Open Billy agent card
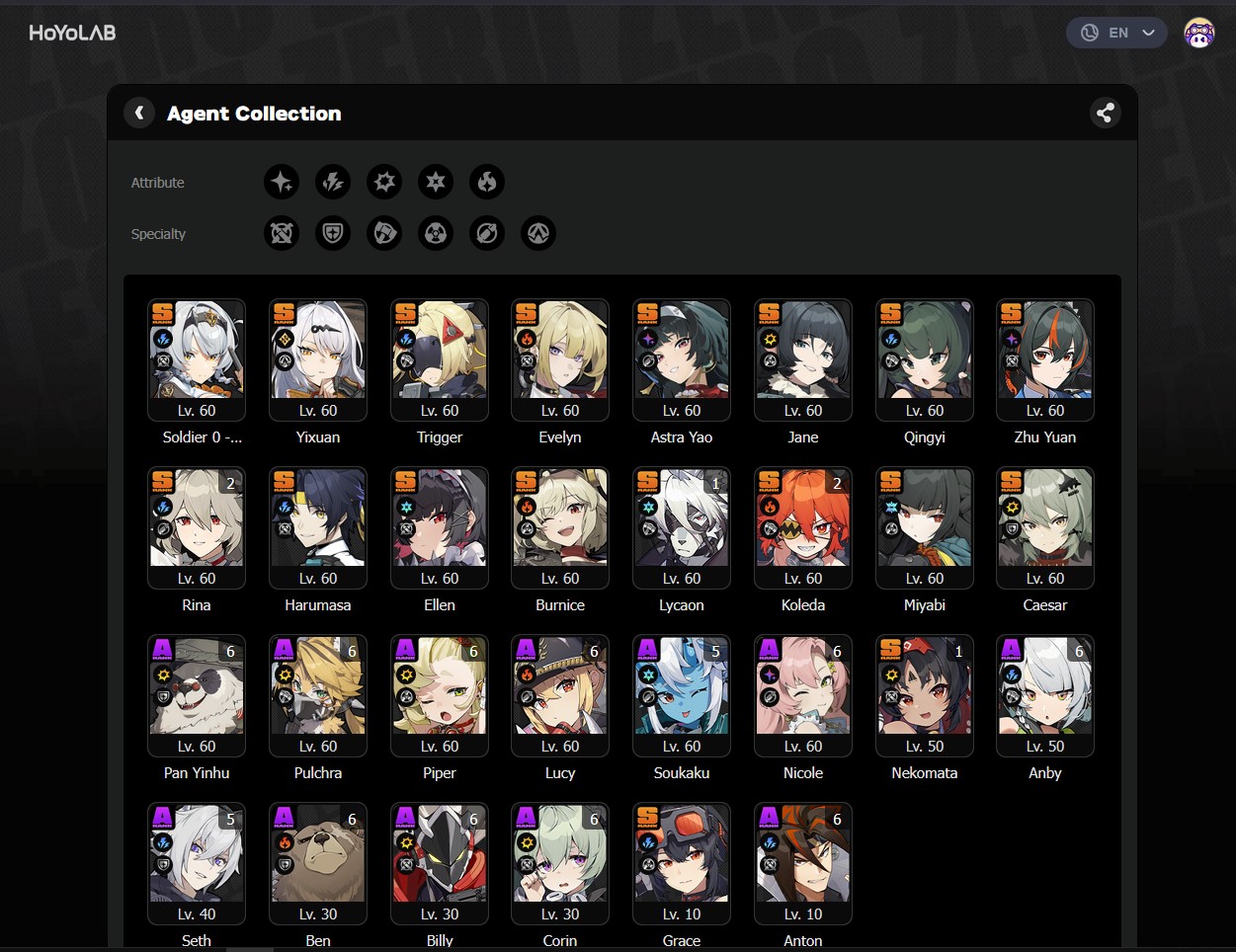This screenshot has width=1236, height=952. pos(440,864)
